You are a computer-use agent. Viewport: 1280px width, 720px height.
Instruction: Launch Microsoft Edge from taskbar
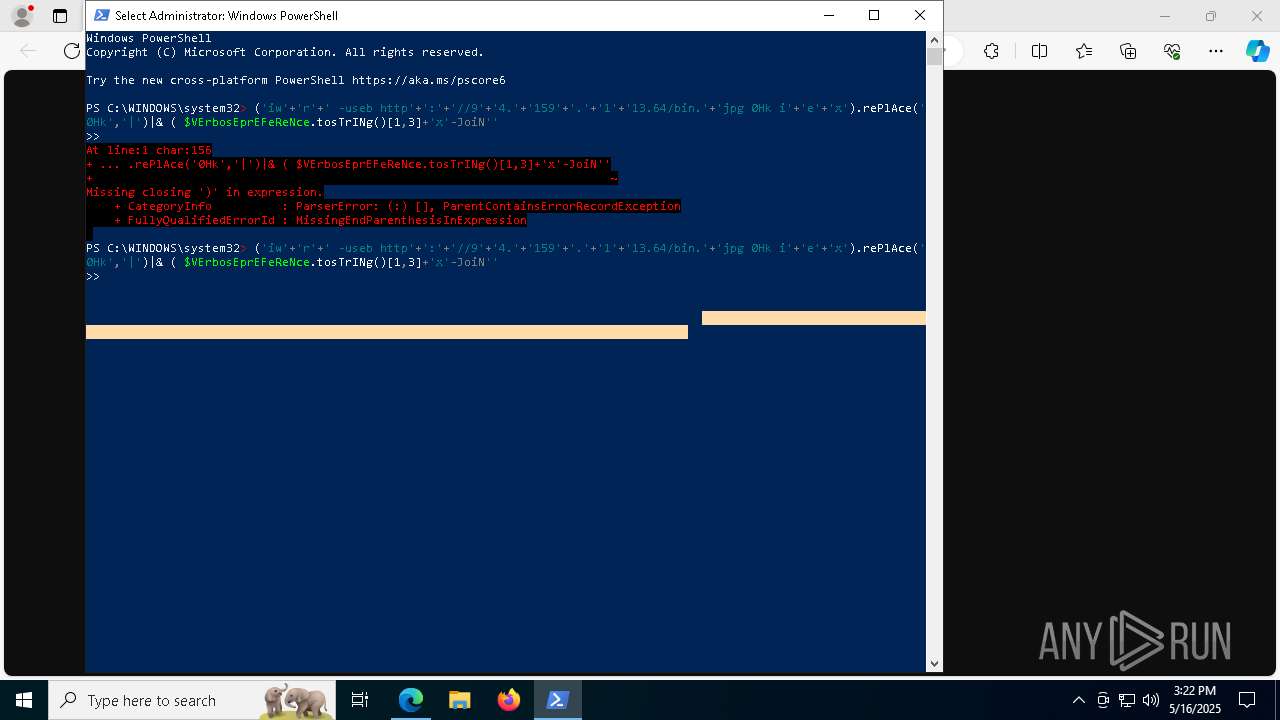pos(411,700)
